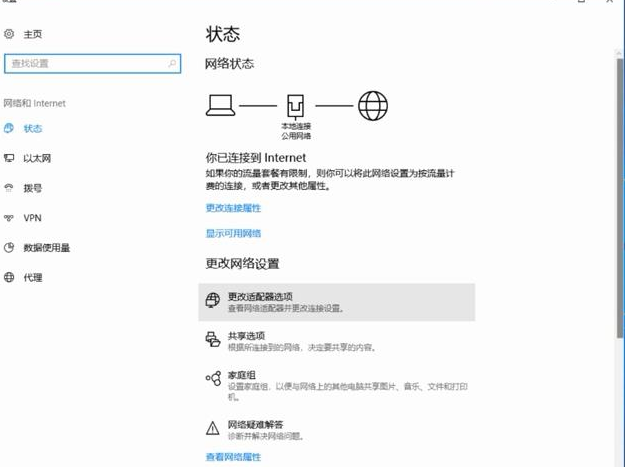Click the 查看网络属性 link

click(x=233, y=457)
